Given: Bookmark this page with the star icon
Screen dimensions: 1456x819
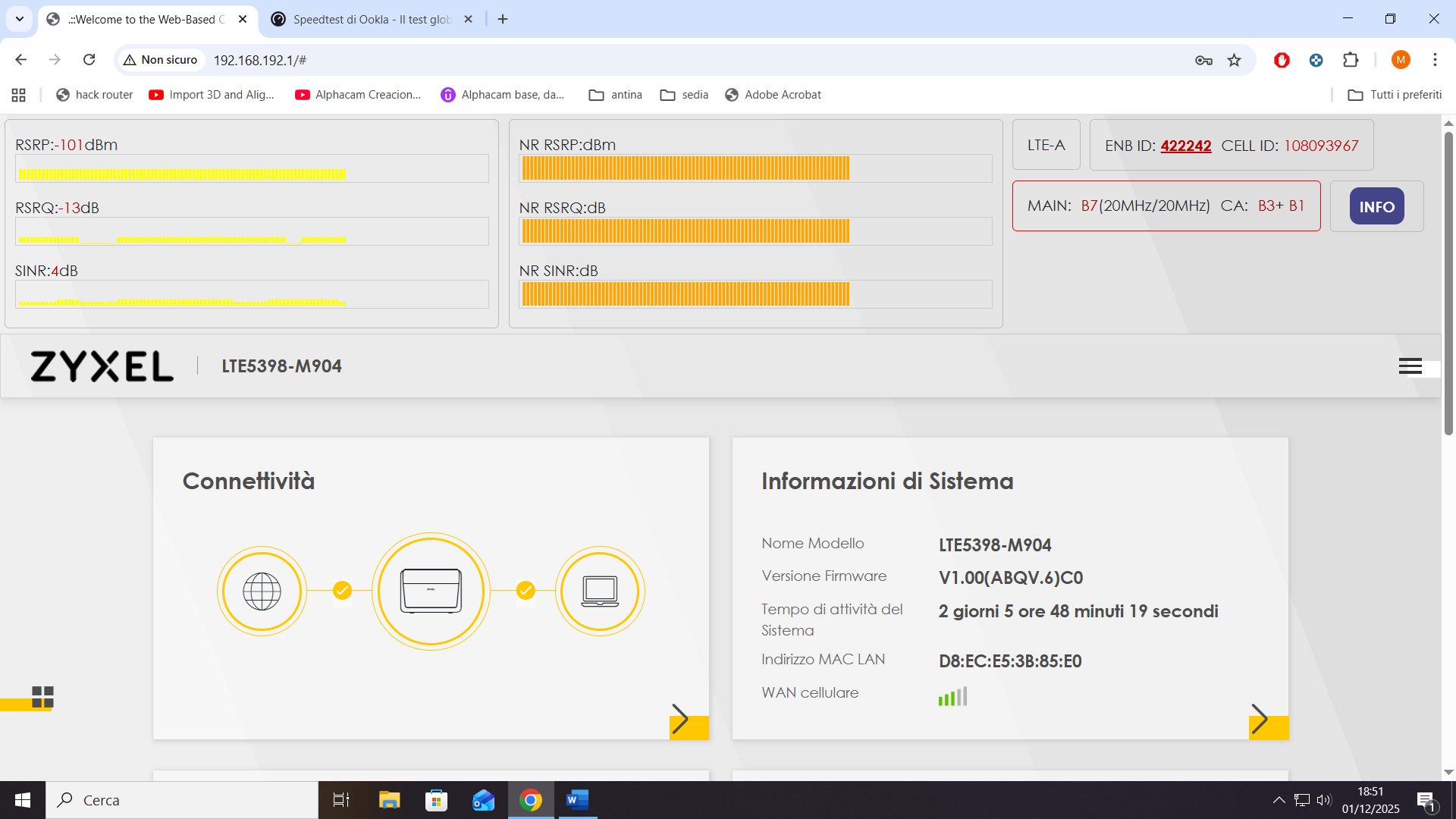Looking at the screenshot, I should pyautogui.click(x=1234, y=60).
